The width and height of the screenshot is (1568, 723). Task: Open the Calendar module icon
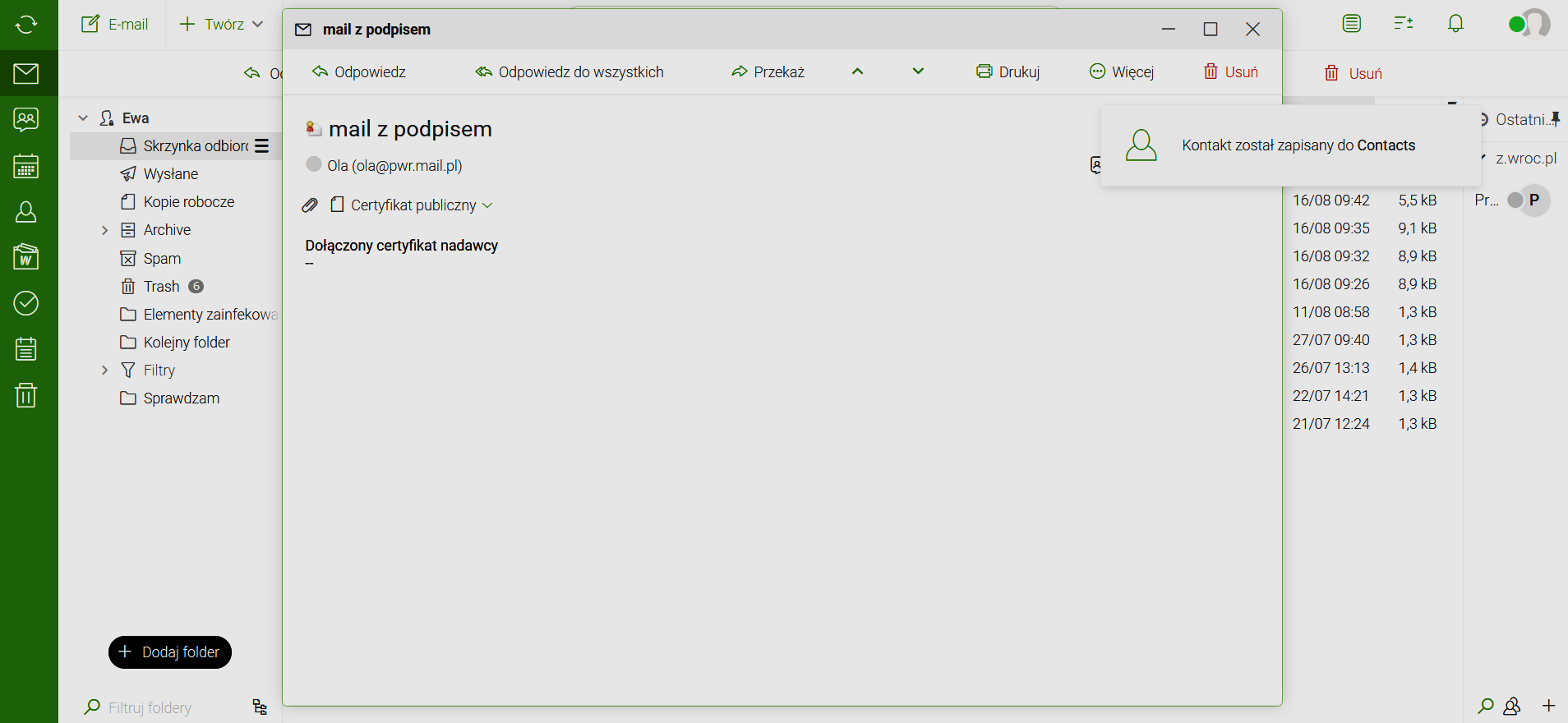26,167
